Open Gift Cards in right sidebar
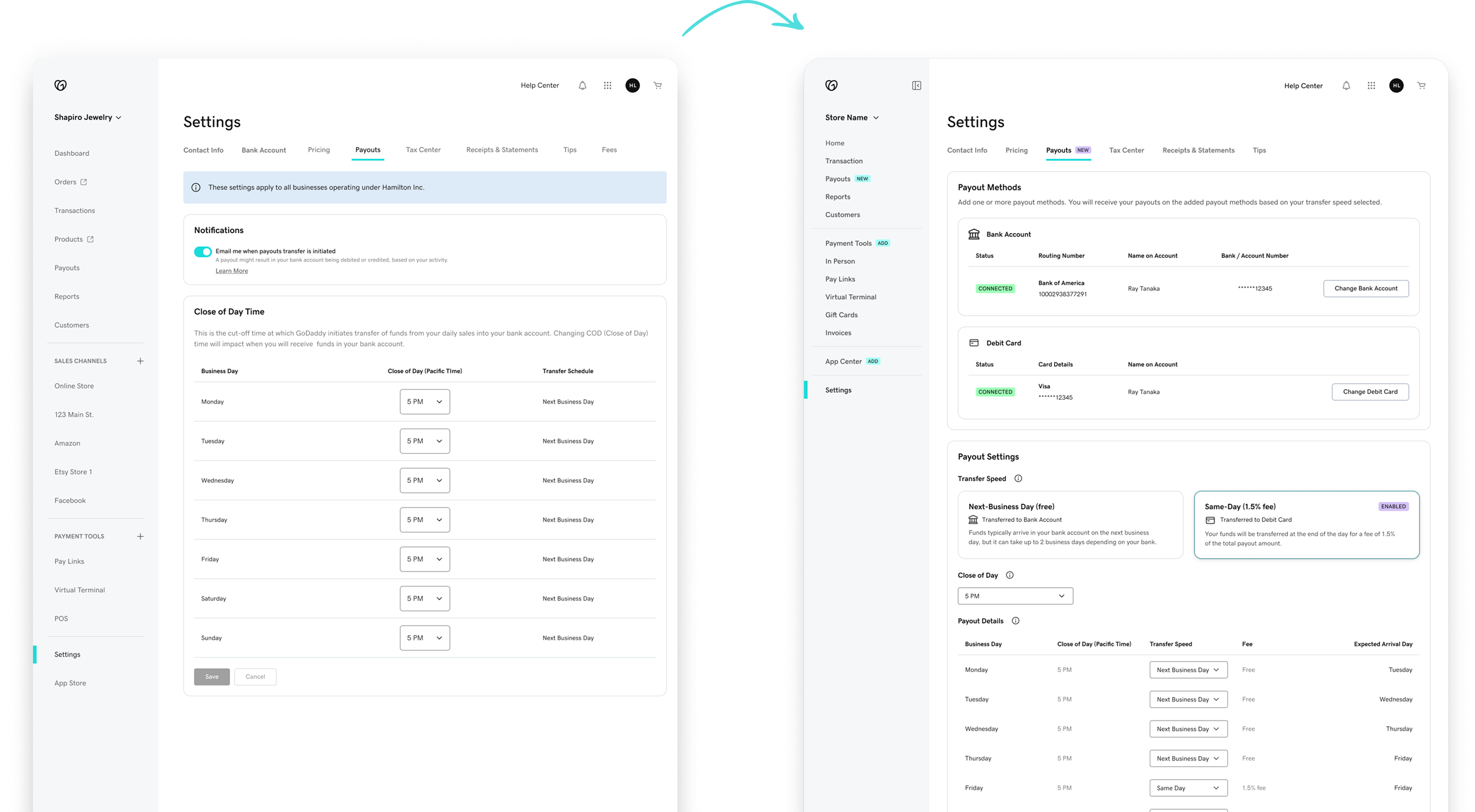1475x812 pixels. pyautogui.click(x=841, y=315)
